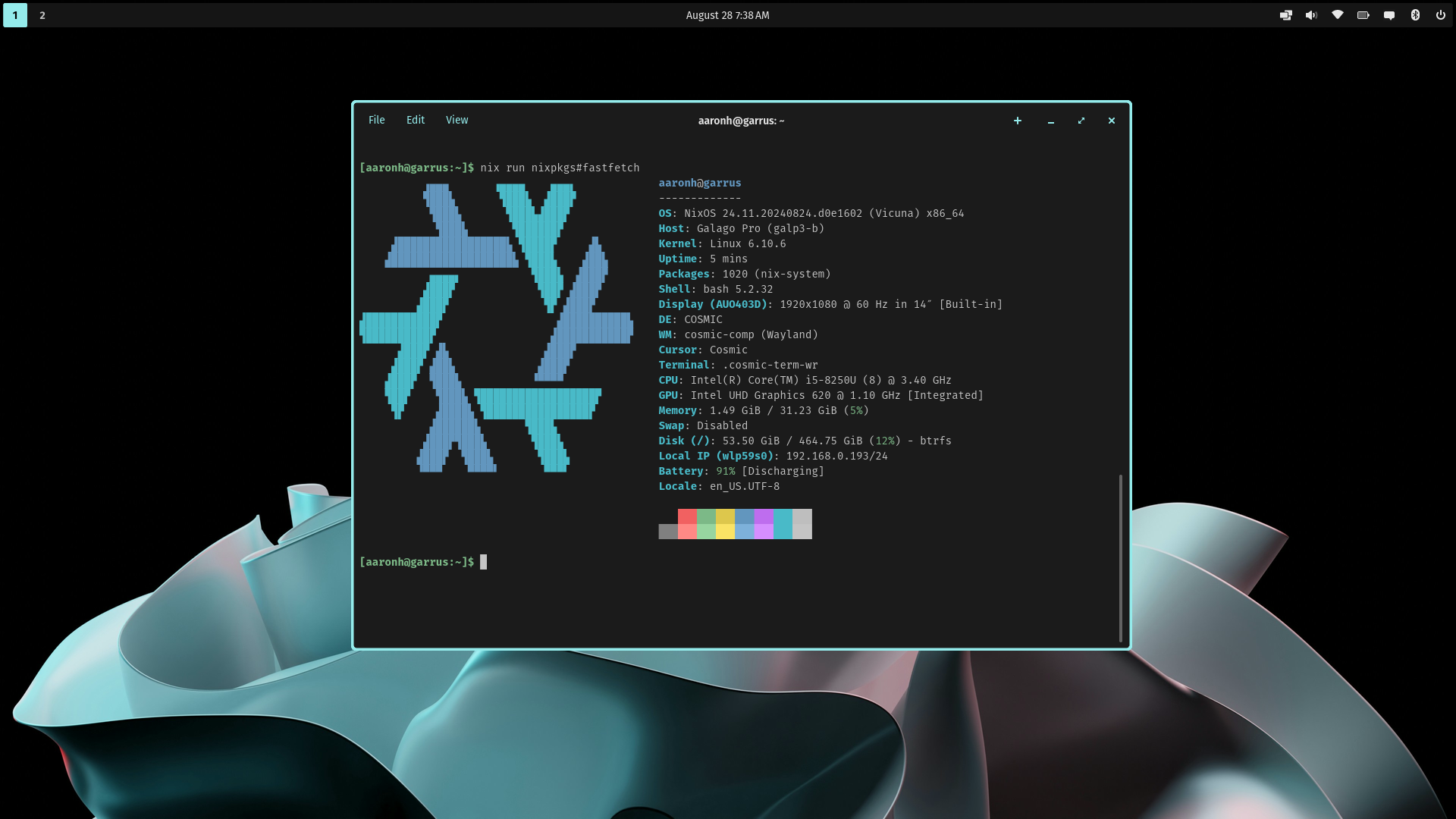Maximize the terminal window

pos(1081,121)
